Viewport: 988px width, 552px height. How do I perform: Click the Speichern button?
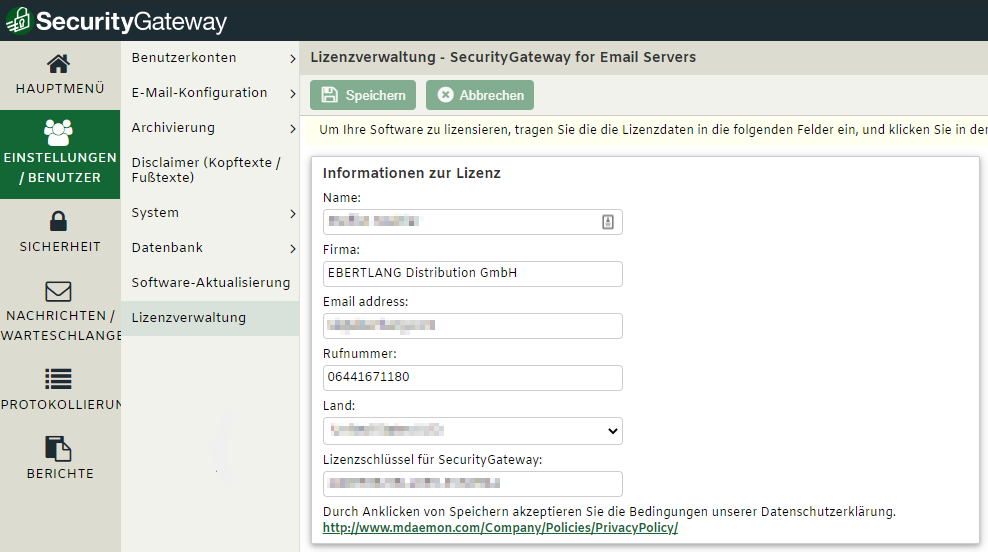[363, 95]
